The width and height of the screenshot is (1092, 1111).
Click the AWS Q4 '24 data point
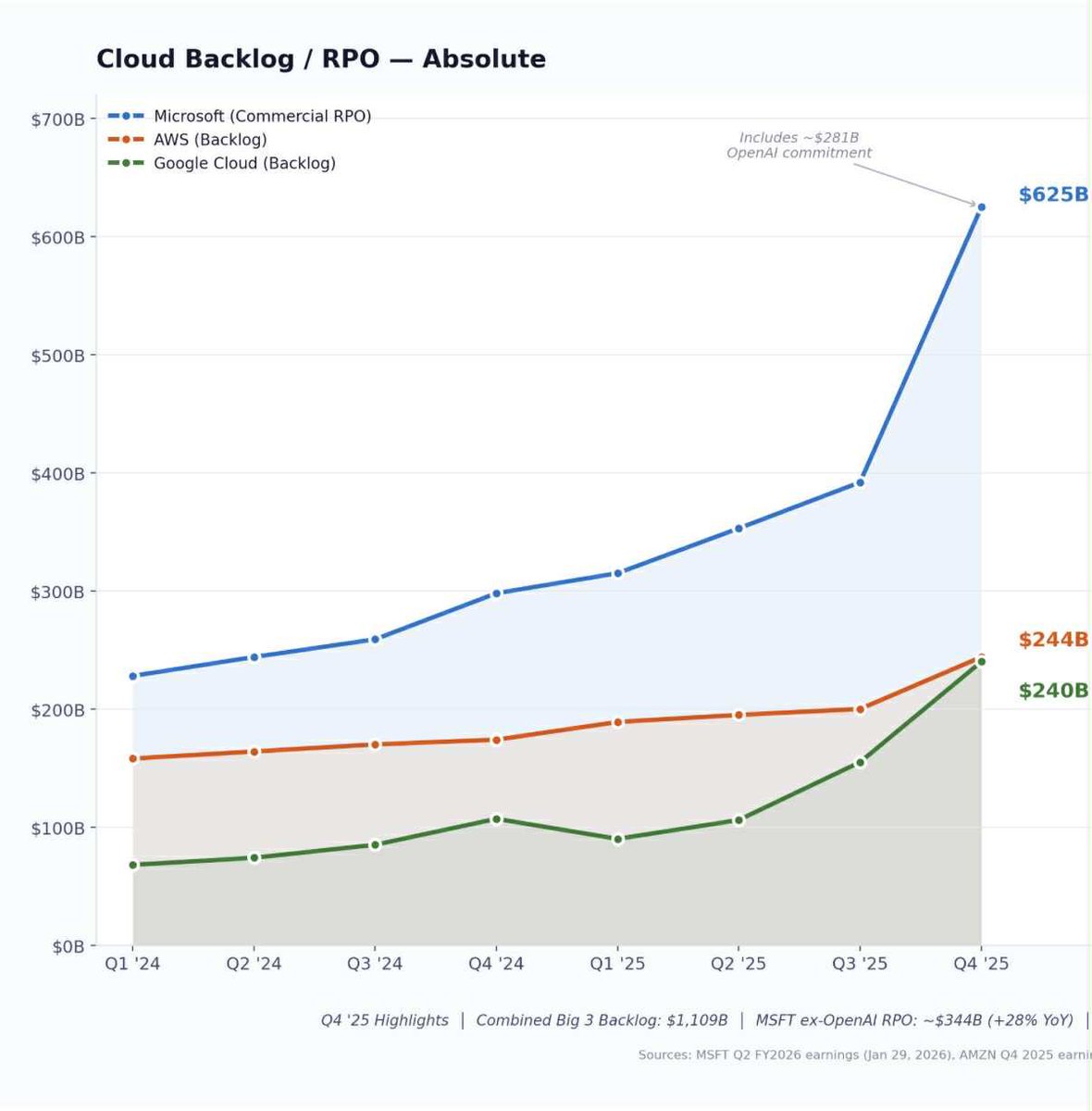pos(496,740)
